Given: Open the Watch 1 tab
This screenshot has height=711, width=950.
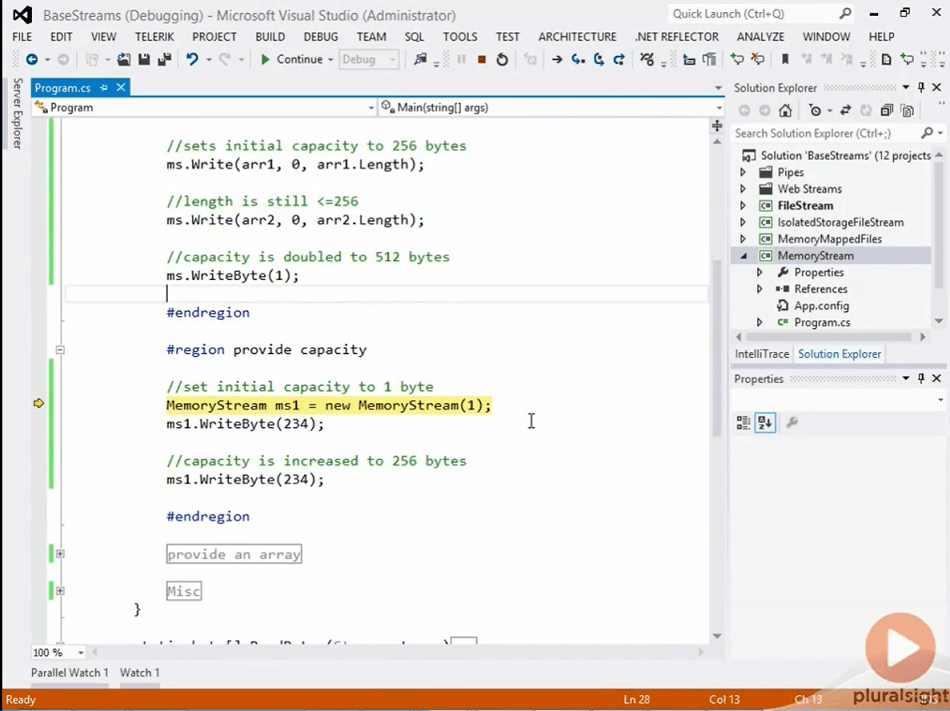Looking at the screenshot, I should pos(139,672).
